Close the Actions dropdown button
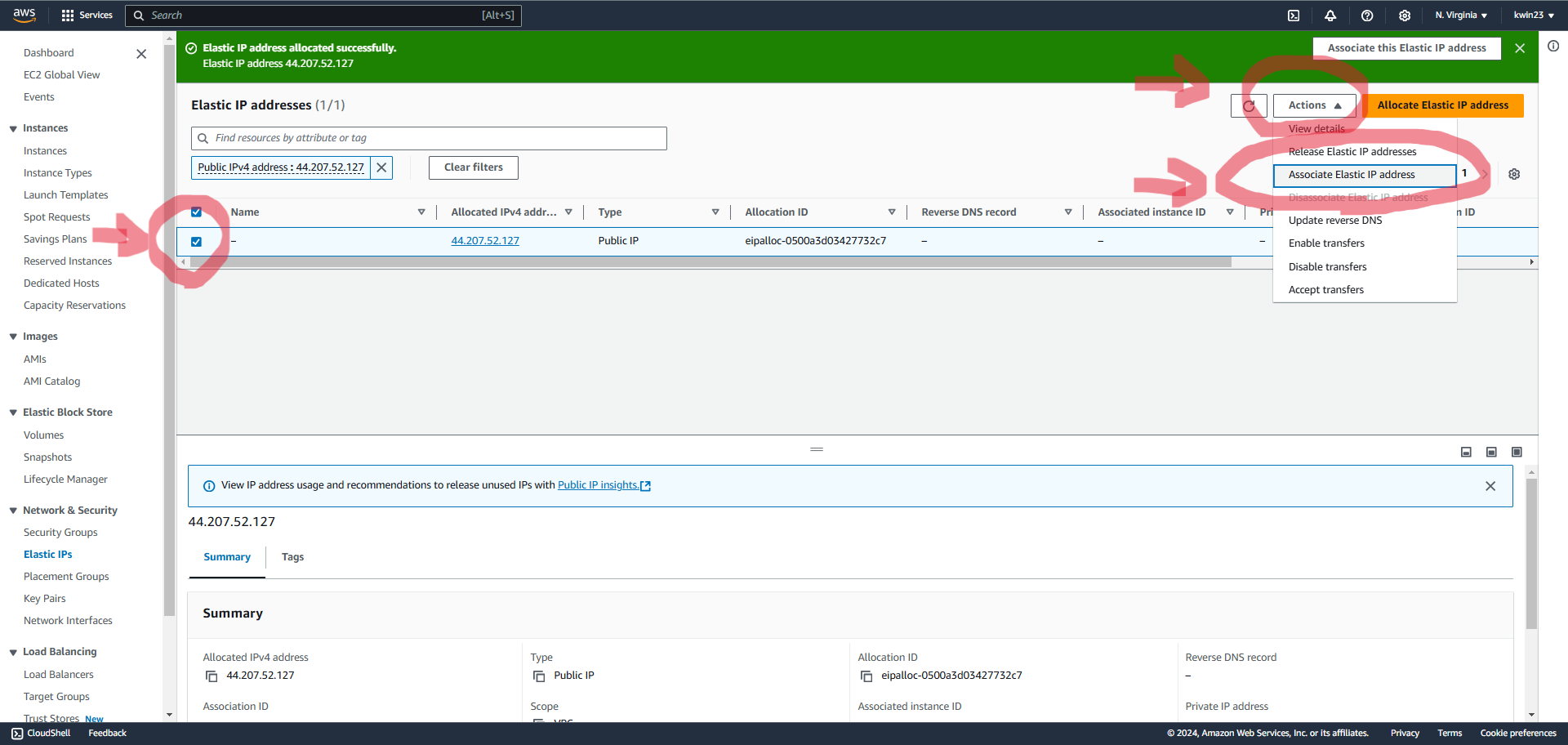1568x745 pixels. (x=1315, y=105)
